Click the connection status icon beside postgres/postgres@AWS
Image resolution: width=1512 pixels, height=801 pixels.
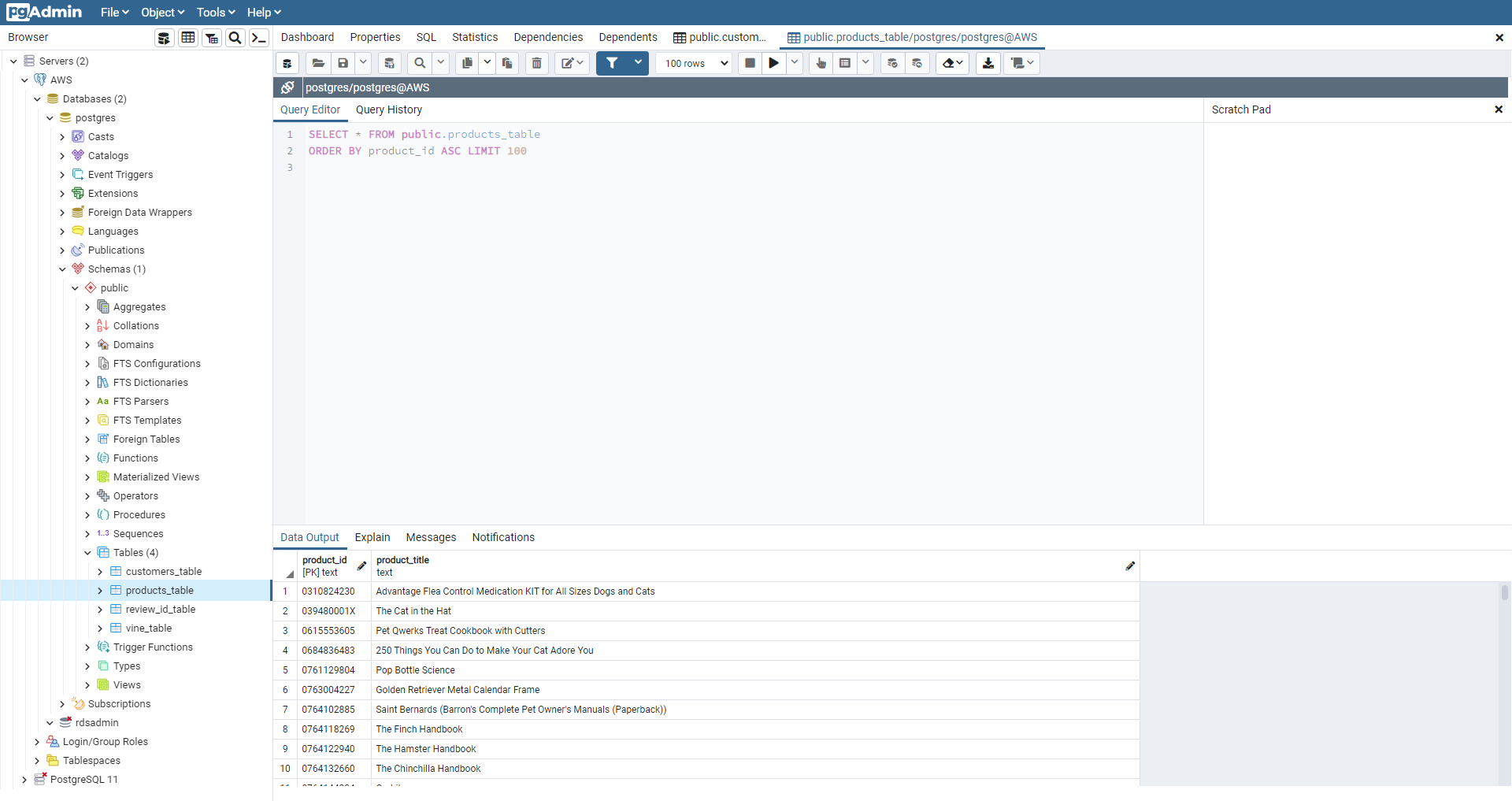288,87
